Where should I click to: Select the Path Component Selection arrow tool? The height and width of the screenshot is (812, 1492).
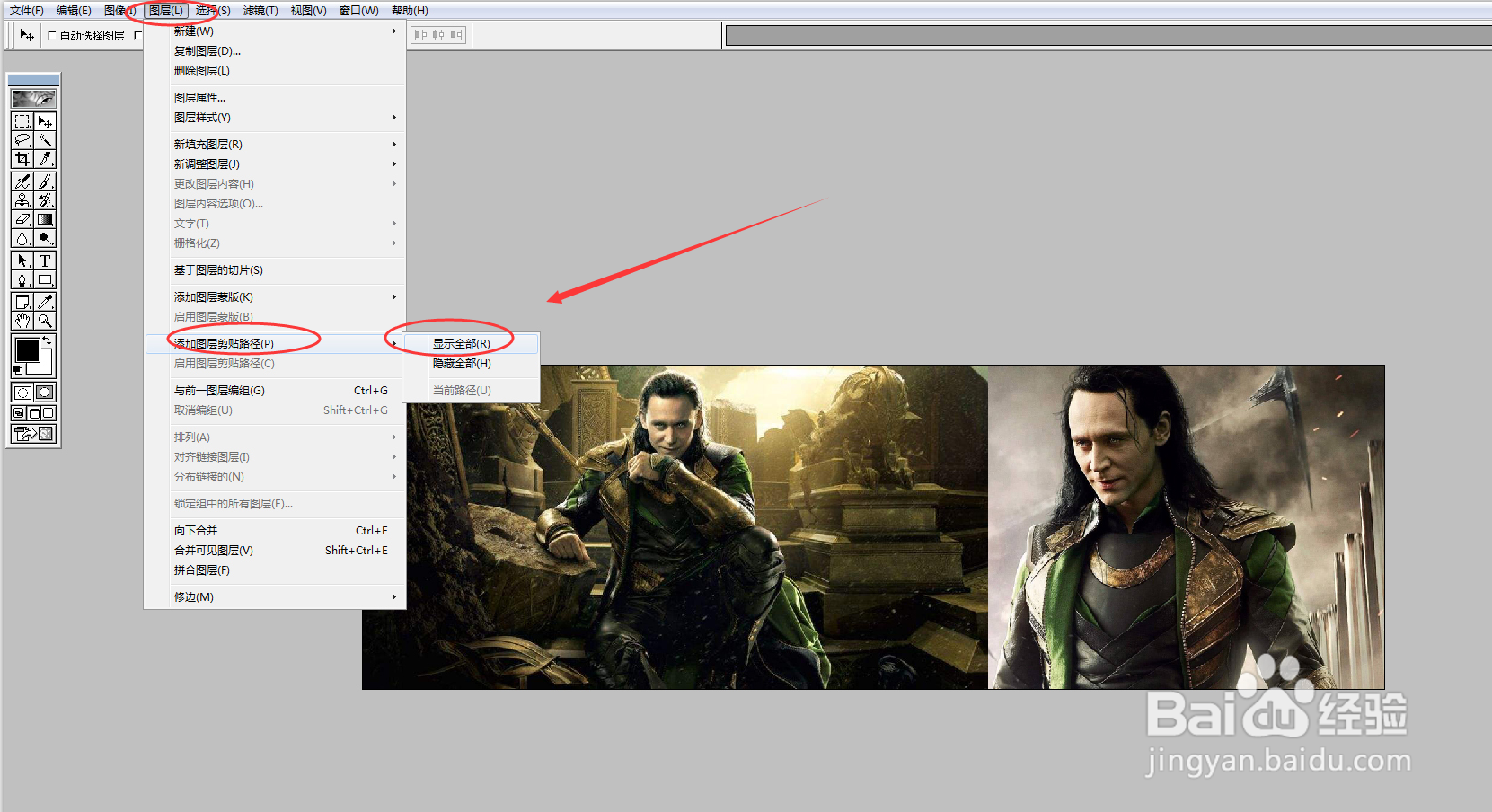[22, 260]
